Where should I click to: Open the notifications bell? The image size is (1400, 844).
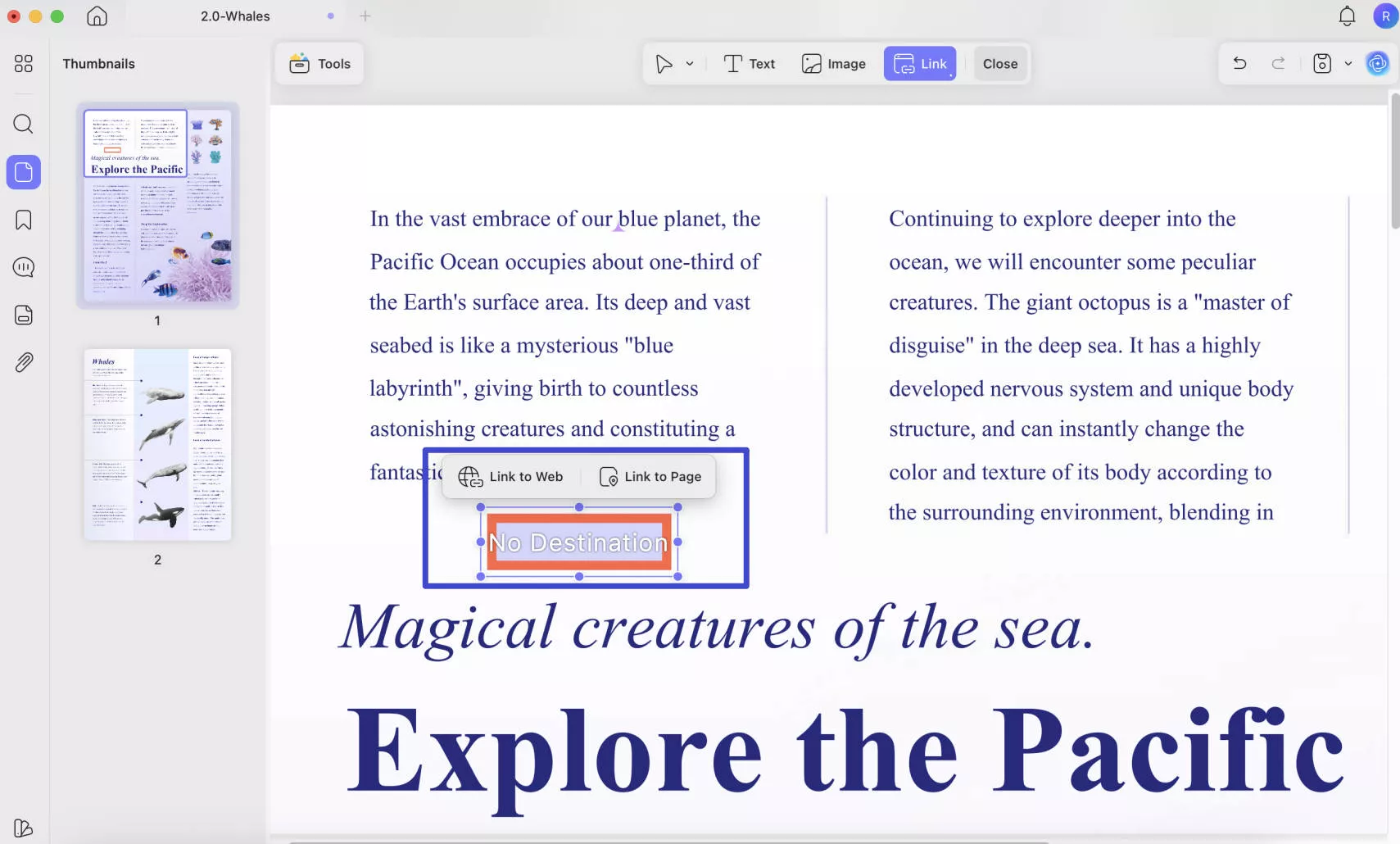pos(1347,16)
